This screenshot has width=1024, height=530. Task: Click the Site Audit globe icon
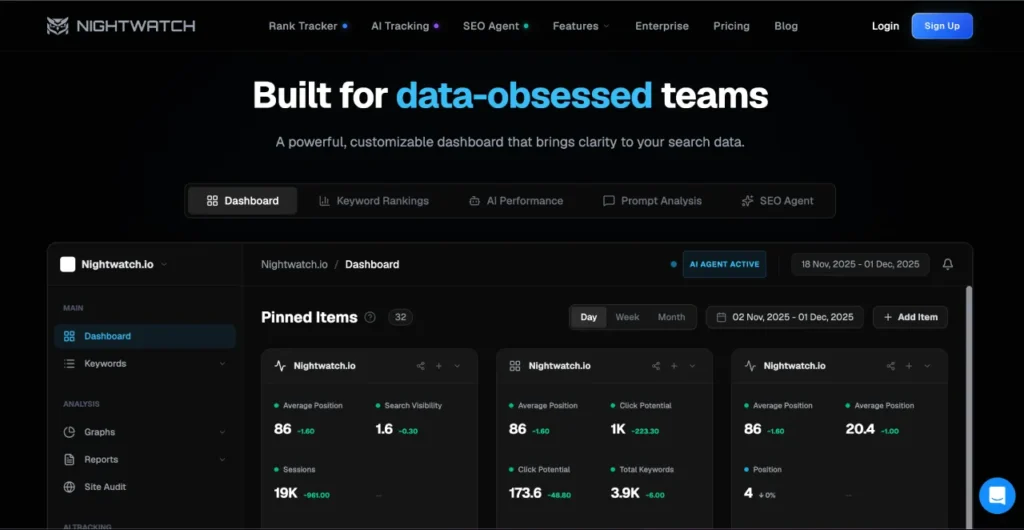point(69,487)
